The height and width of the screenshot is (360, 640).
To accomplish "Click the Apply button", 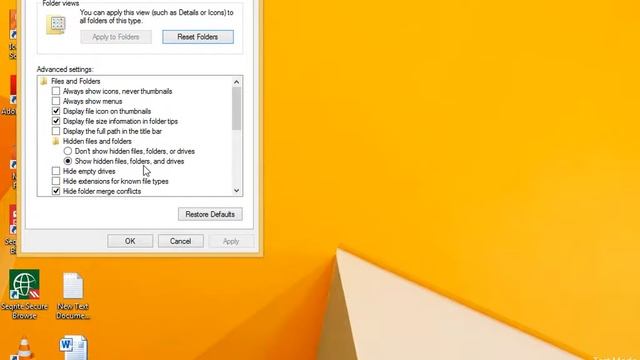I will point(231,241).
